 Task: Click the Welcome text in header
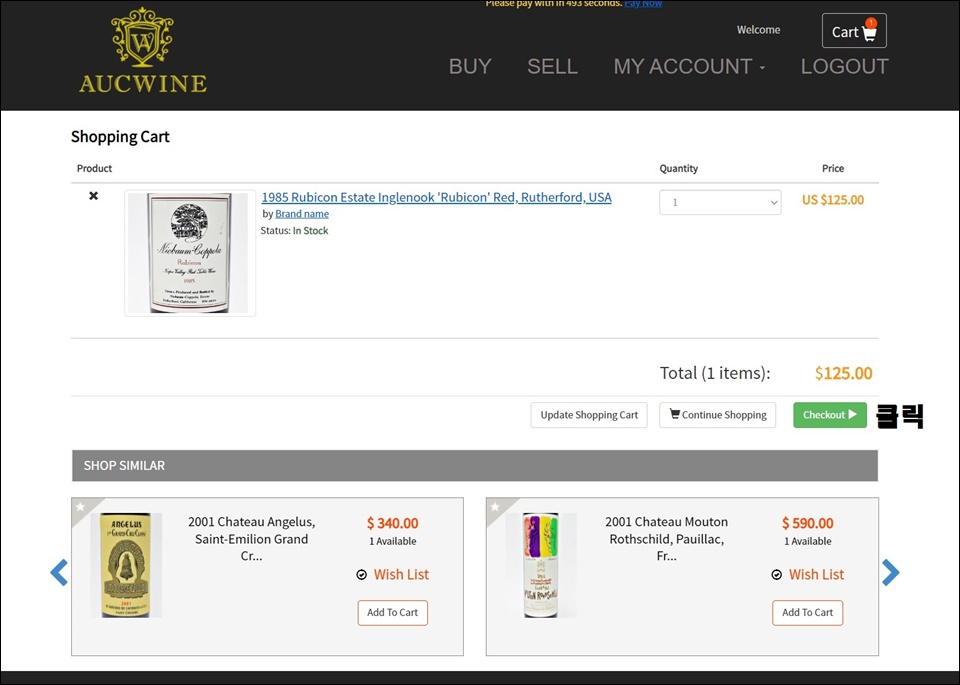pos(758,30)
